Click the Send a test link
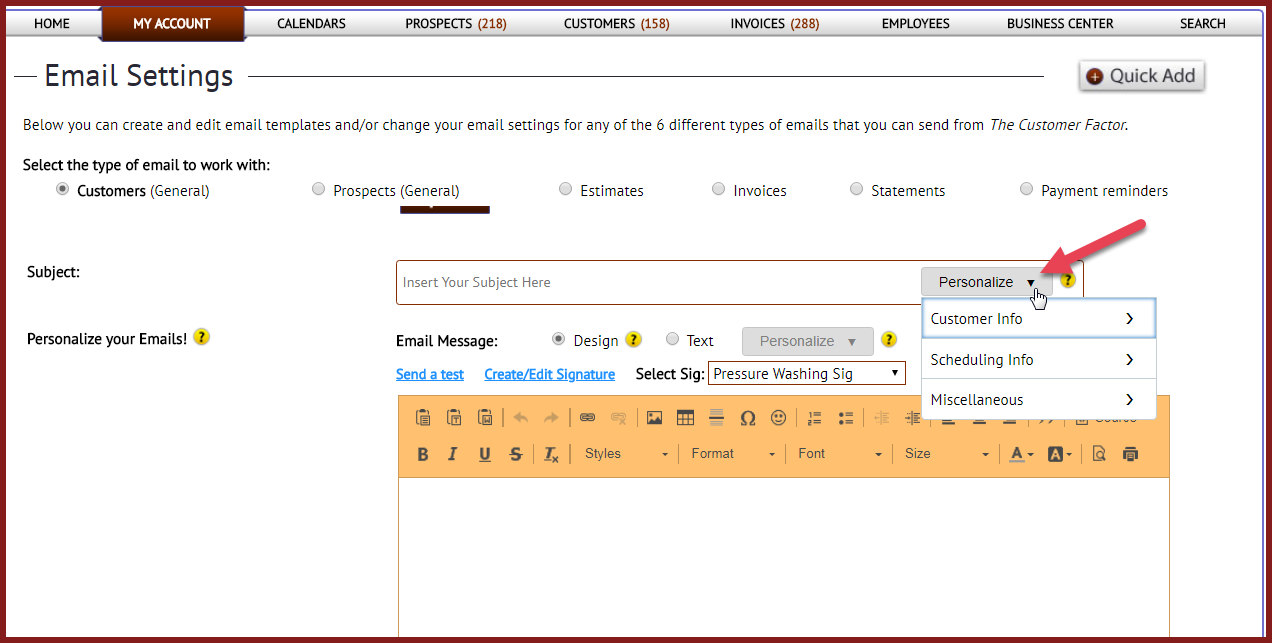Screen dimensions: 1272x643 click(430, 374)
